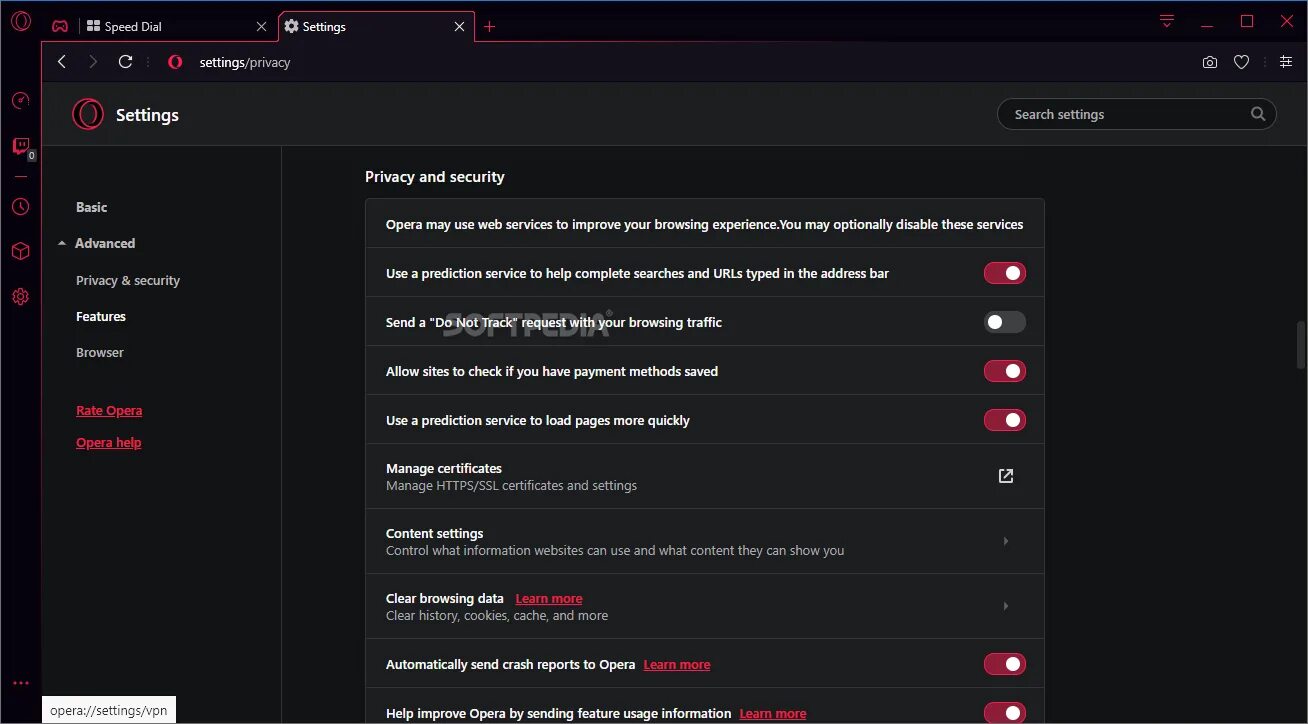The height and width of the screenshot is (724, 1308).
Task: Switch to the Speed Dial tab
Action: (x=177, y=27)
